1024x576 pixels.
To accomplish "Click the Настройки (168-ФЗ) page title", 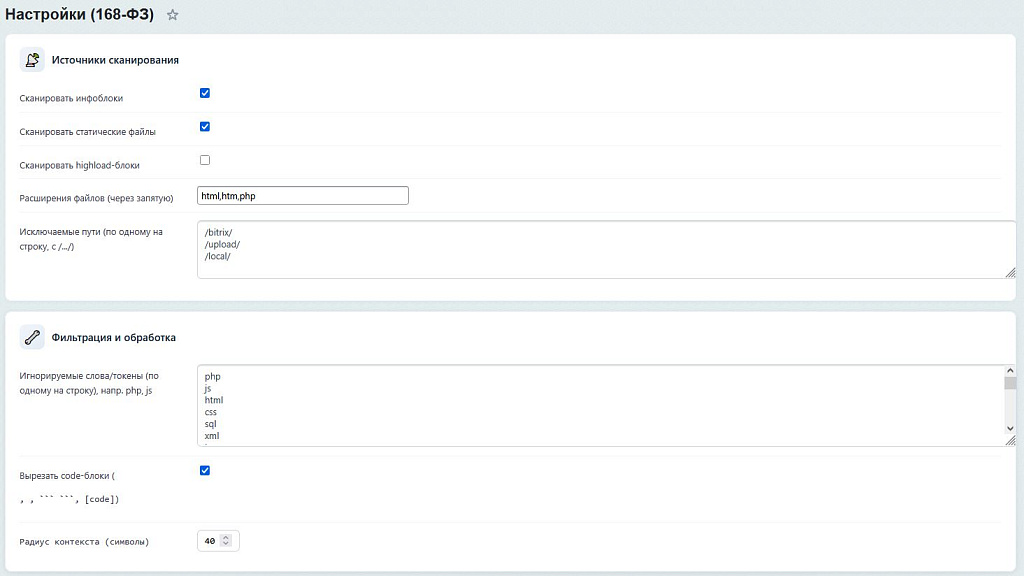I will pyautogui.click(x=80, y=15).
